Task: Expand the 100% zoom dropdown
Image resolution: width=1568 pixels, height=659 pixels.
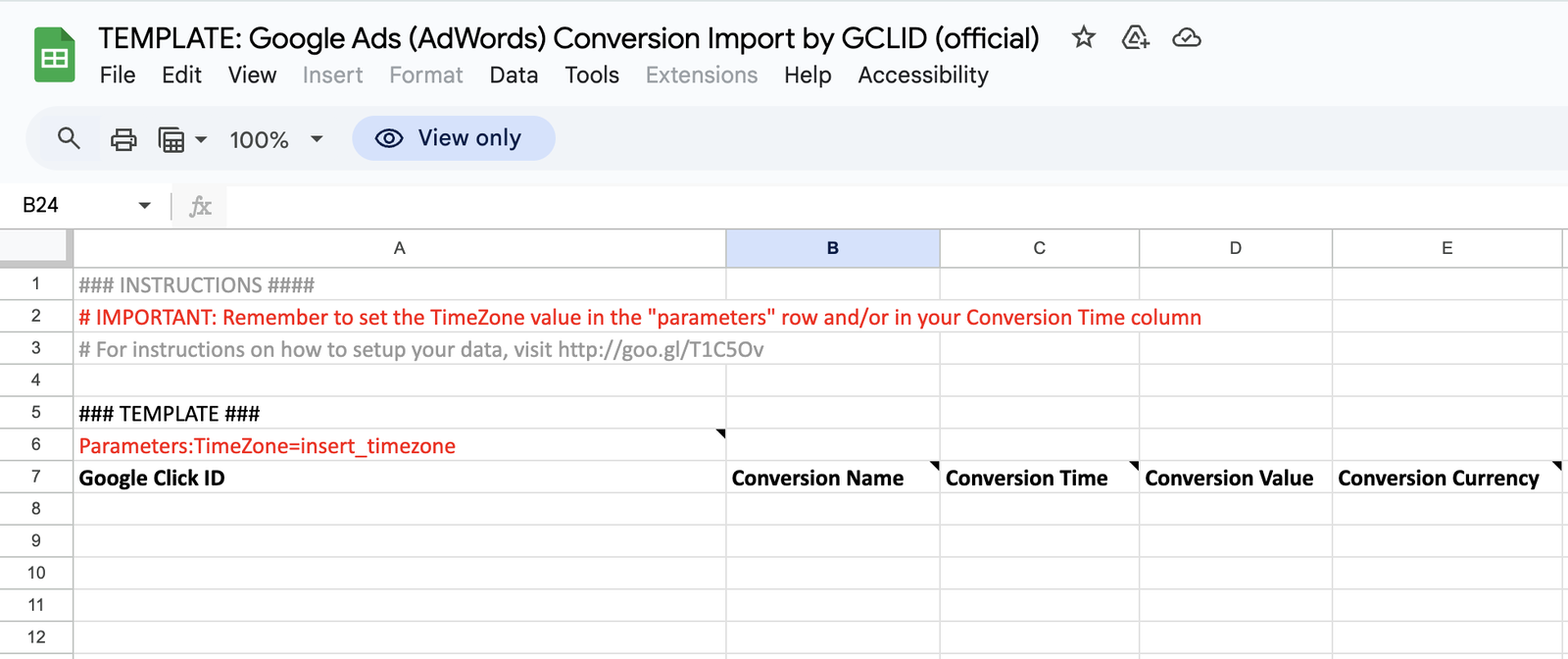Action: coord(317,139)
